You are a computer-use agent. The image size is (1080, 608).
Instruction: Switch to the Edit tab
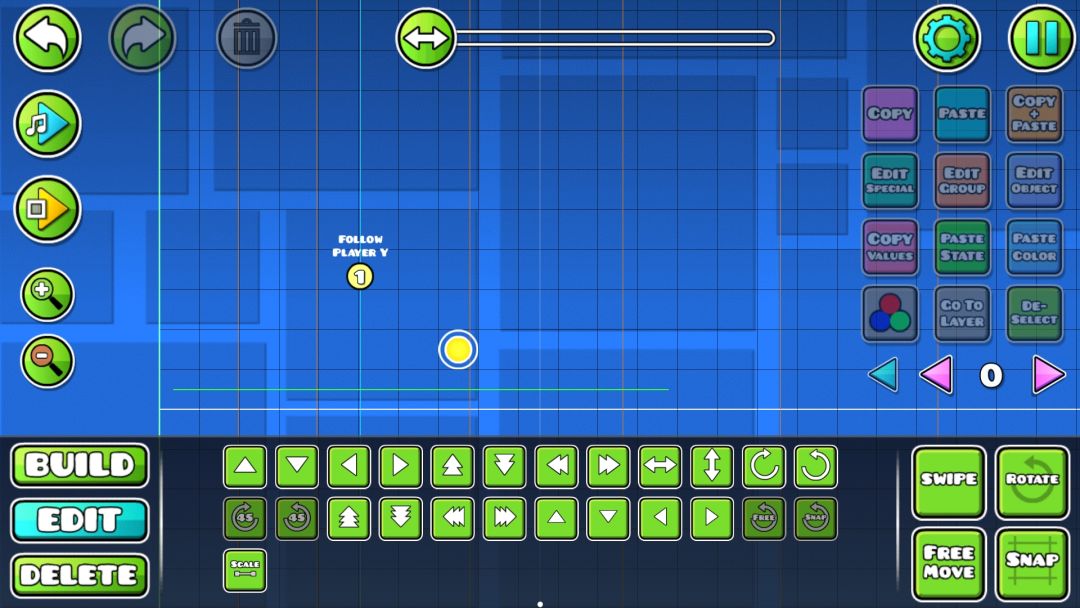point(79,520)
